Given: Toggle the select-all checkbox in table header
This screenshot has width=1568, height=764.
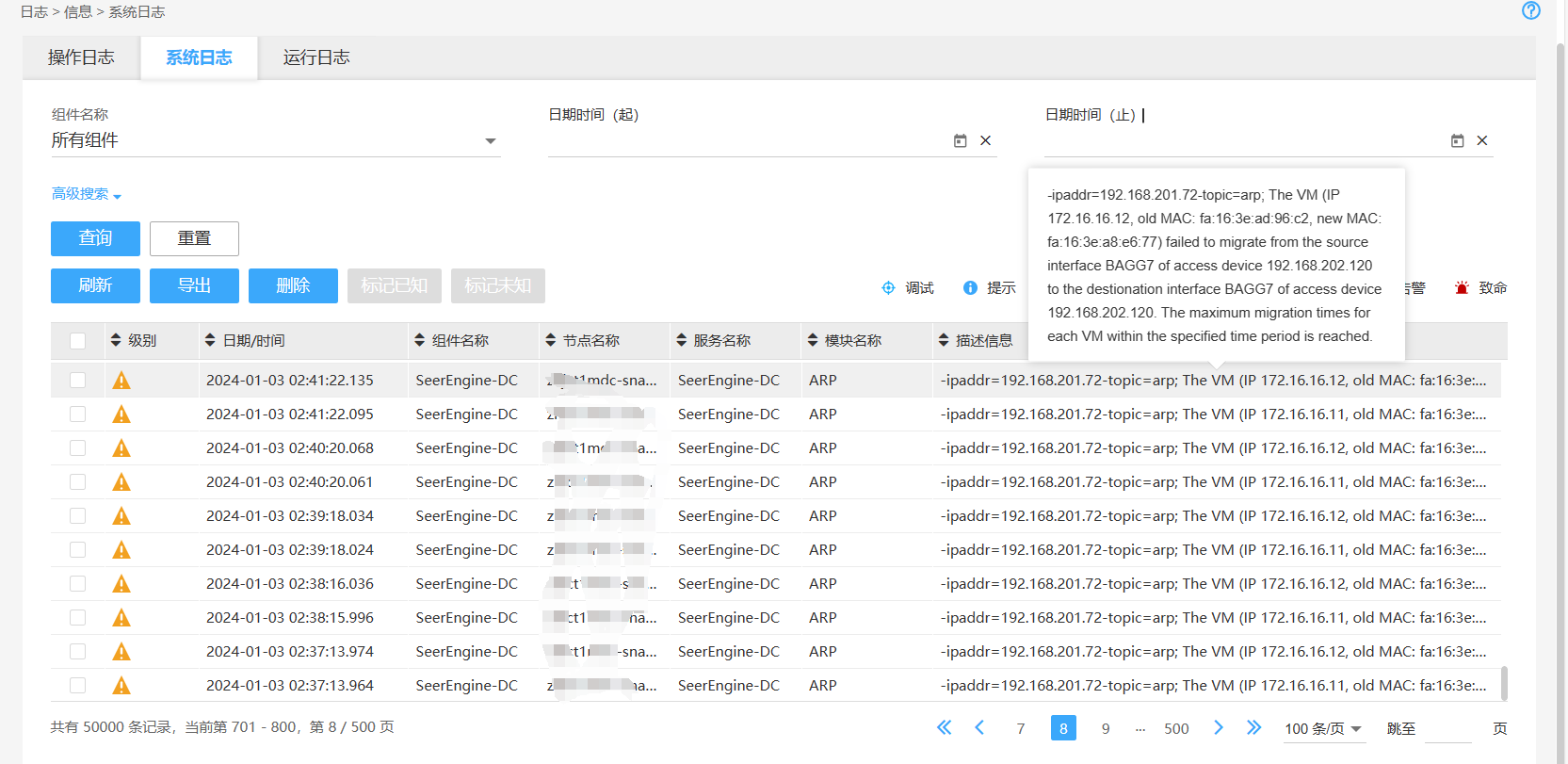Looking at the screenshot, I should pyautogui.click(x=77, y=341).
